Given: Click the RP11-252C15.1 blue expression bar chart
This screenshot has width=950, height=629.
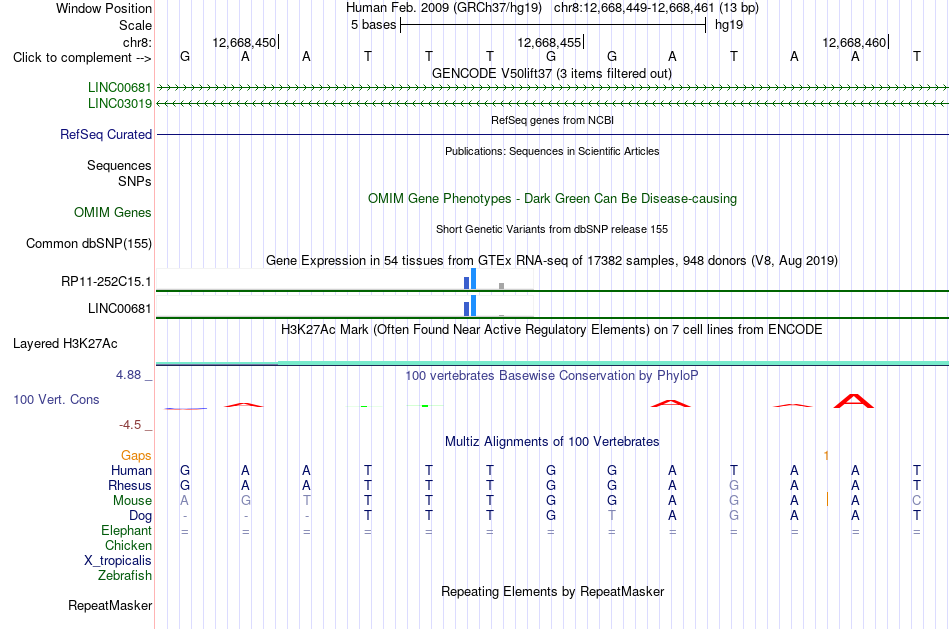Looking at the screenshot, I should (470, 279).
